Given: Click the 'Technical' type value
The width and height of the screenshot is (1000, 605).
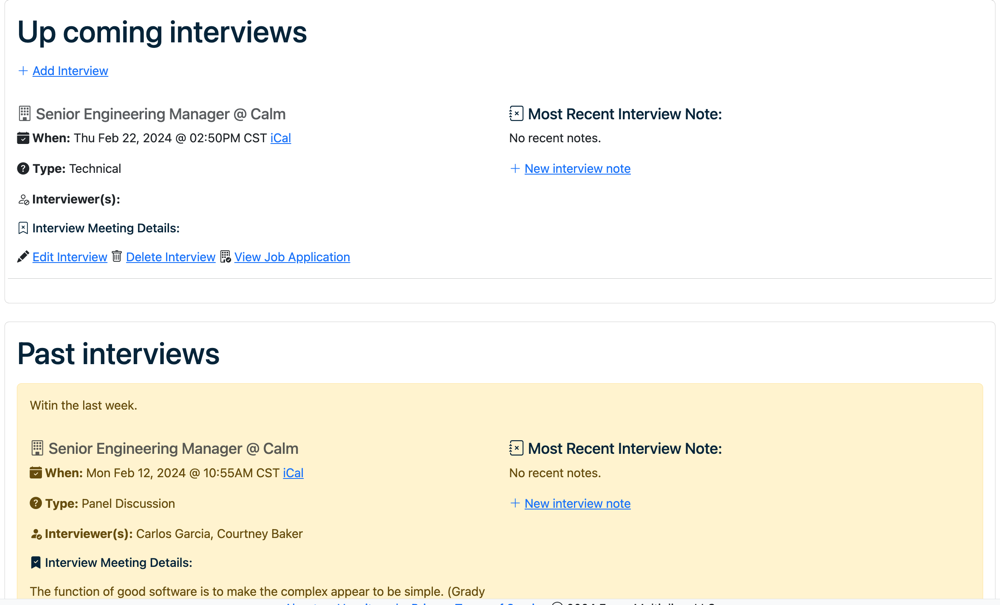Looking at the screenshot, I should tap(95, 168).
